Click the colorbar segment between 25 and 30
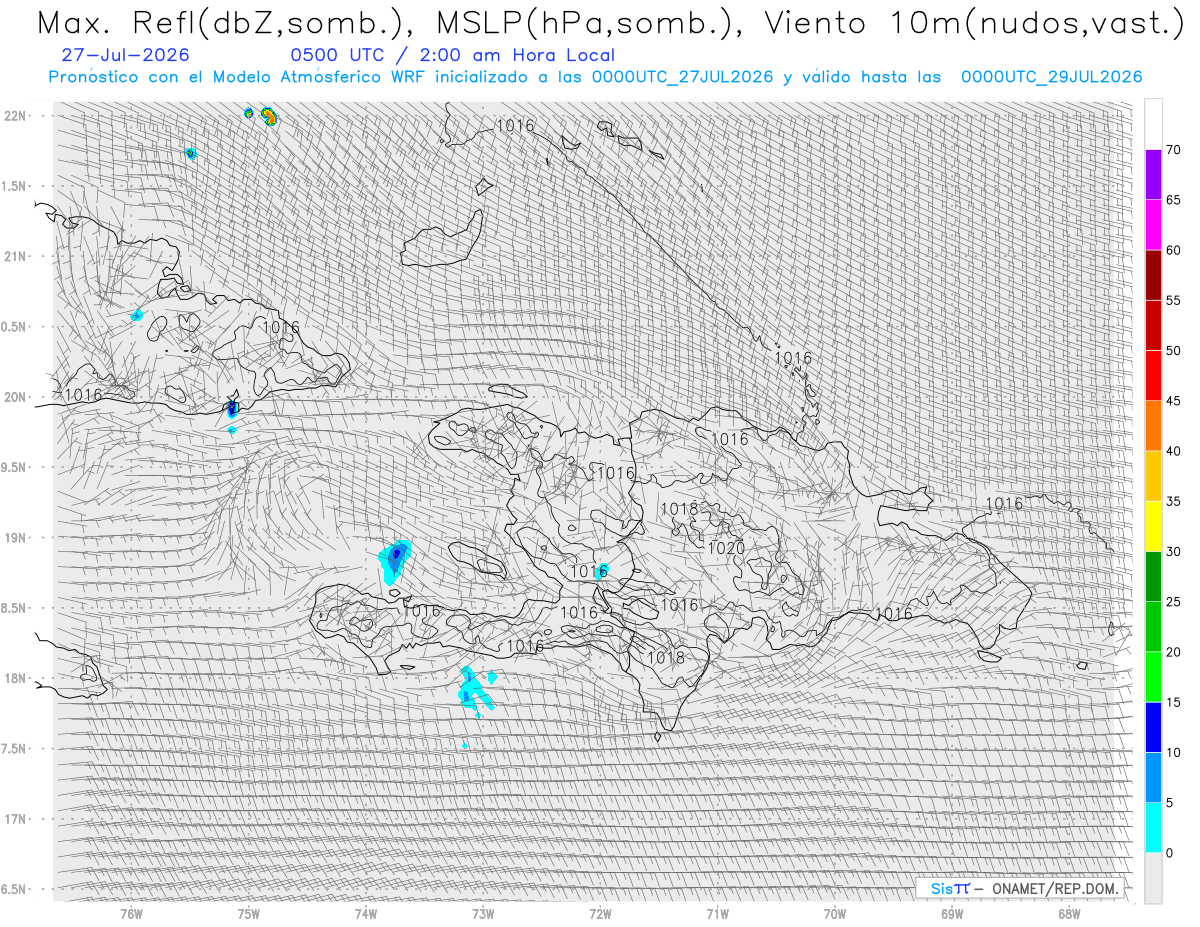 point(1153,576)
